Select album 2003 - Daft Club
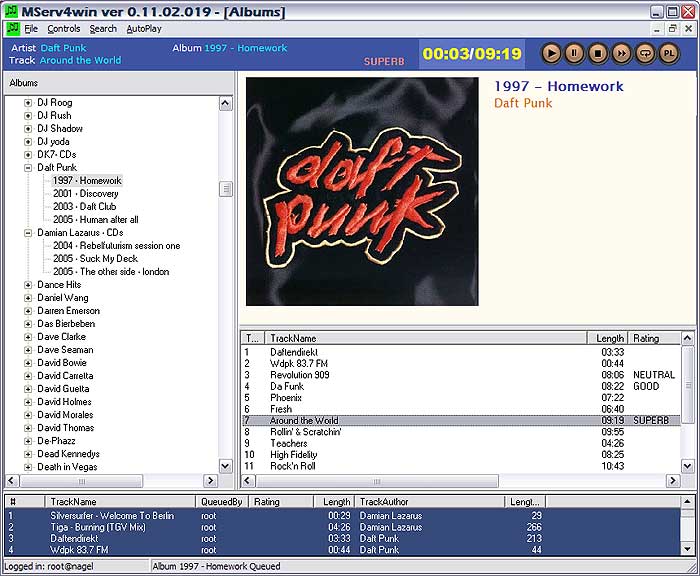Screen dimensions: 700x576 (84, 207)
